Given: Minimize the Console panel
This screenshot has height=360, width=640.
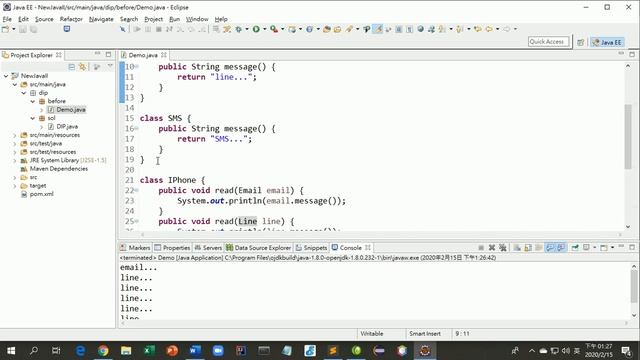Looking at the screenshot, I should click(621, 247).
